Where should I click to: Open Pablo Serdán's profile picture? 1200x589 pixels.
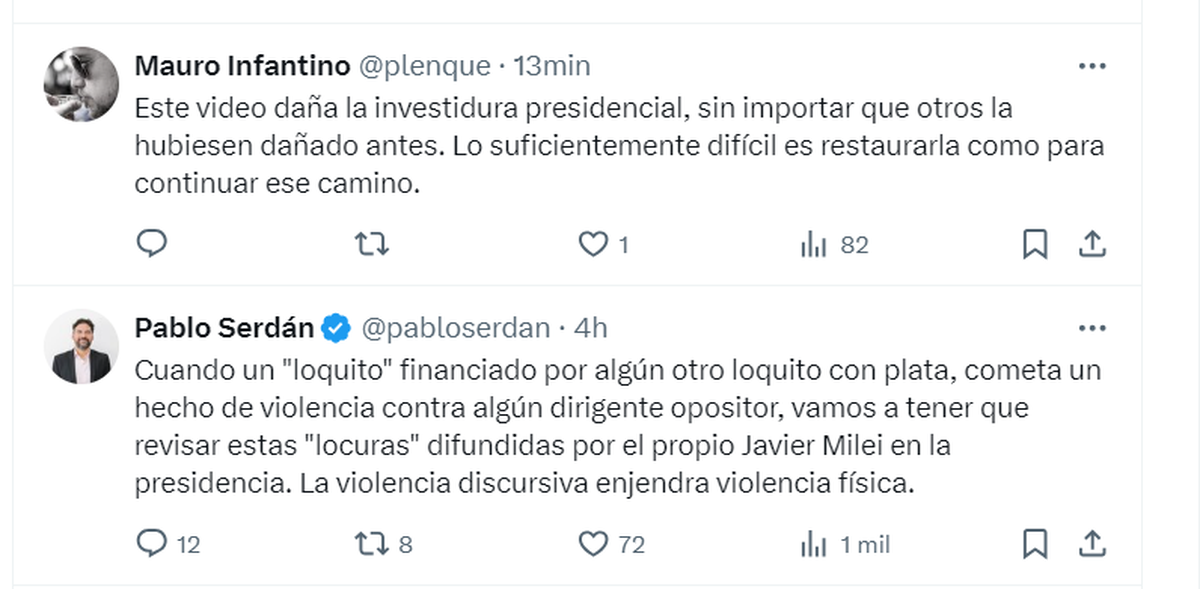click(x=82, y=346)
